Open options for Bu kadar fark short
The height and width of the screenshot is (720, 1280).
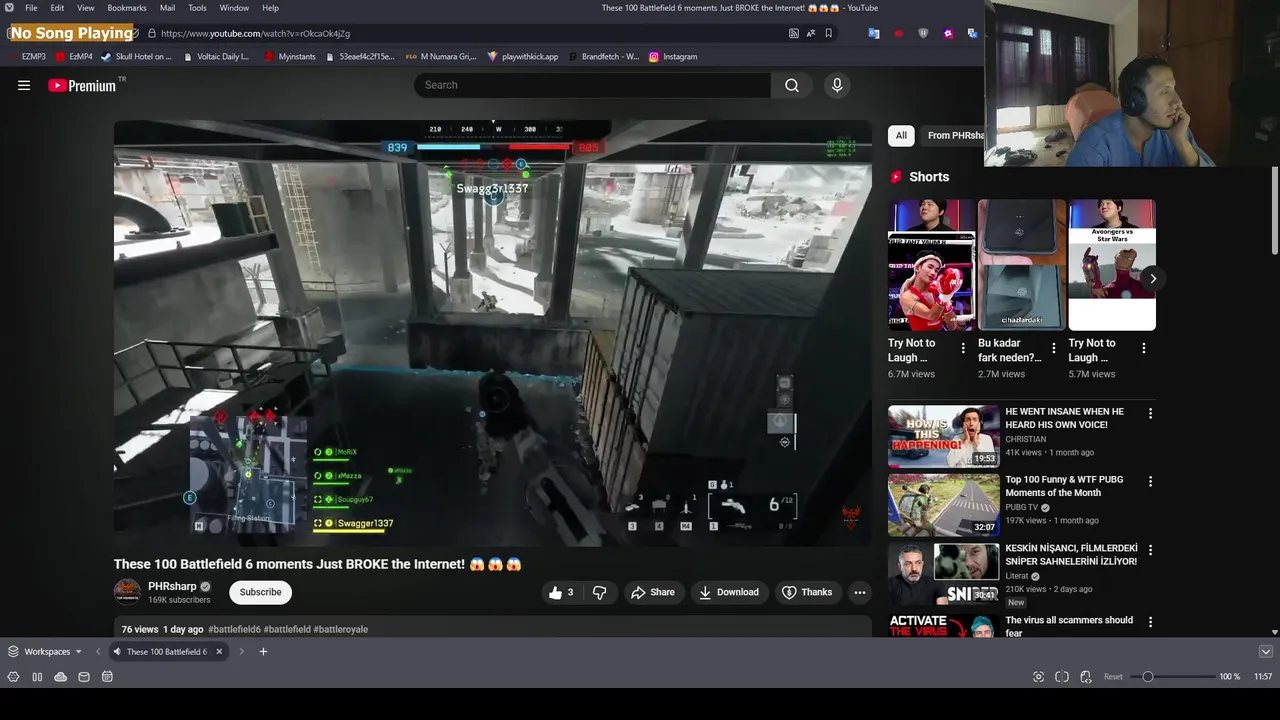[x=1053, y=348]
